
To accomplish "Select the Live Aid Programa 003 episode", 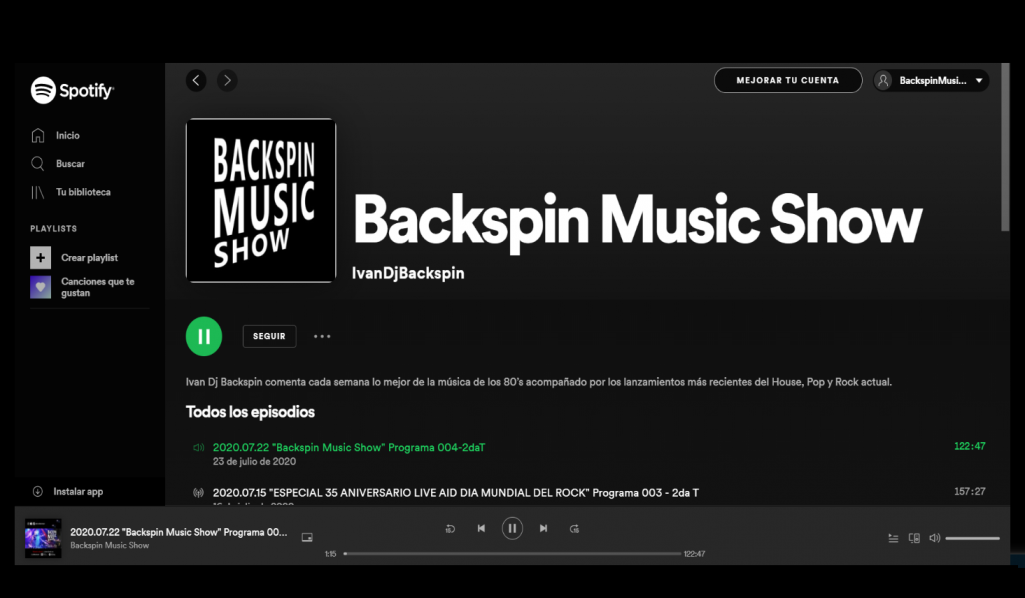I will point(456,493).
